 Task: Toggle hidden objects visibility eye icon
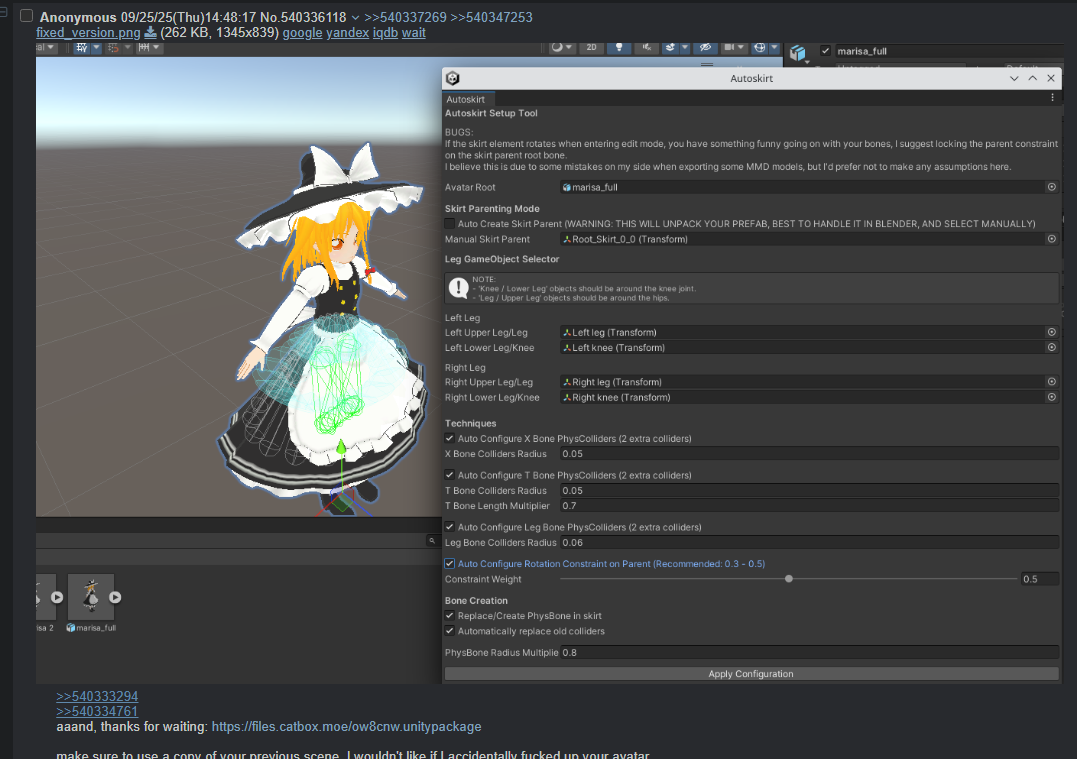pyautogui.click(x=705, y=47)
